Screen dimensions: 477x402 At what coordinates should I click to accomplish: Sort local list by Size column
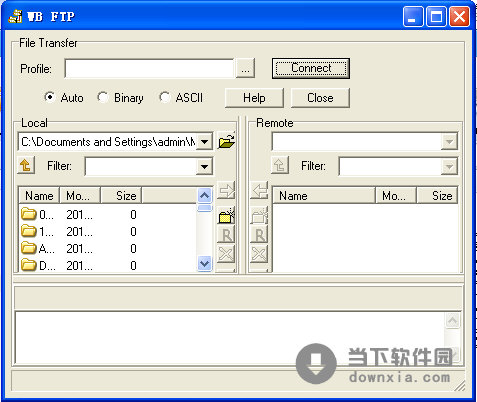pyautogui.click(x=121, y=195)
